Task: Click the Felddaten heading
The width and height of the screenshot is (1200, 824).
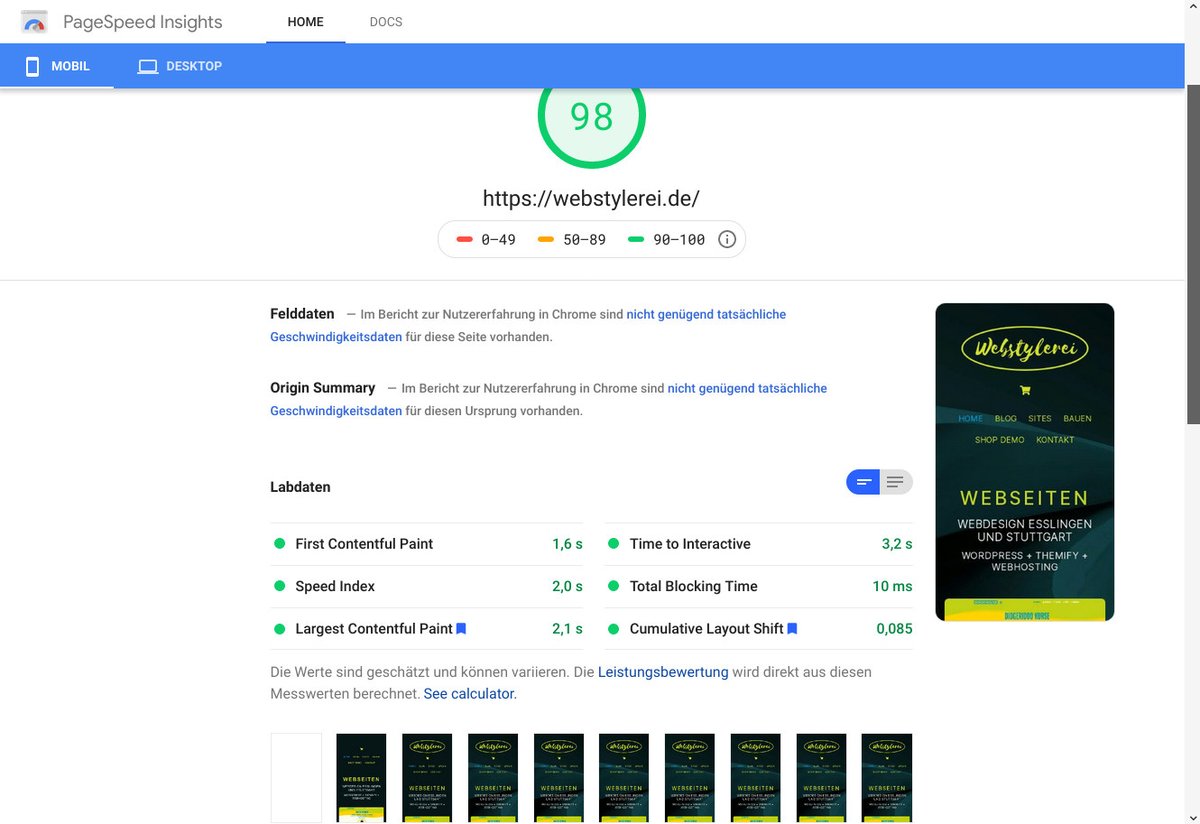Action: pyautogui.click(x=302, y=314)
